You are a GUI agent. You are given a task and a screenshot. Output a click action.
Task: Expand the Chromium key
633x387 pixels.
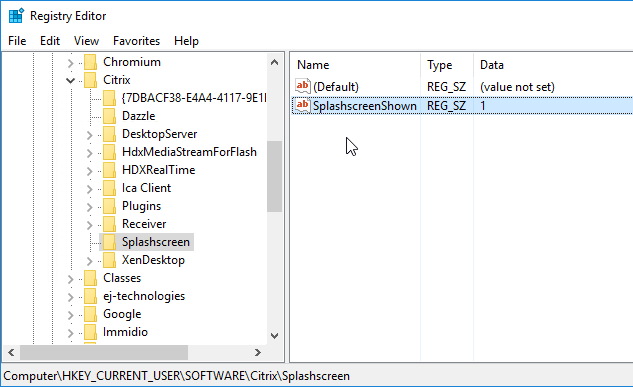(70, 63)
